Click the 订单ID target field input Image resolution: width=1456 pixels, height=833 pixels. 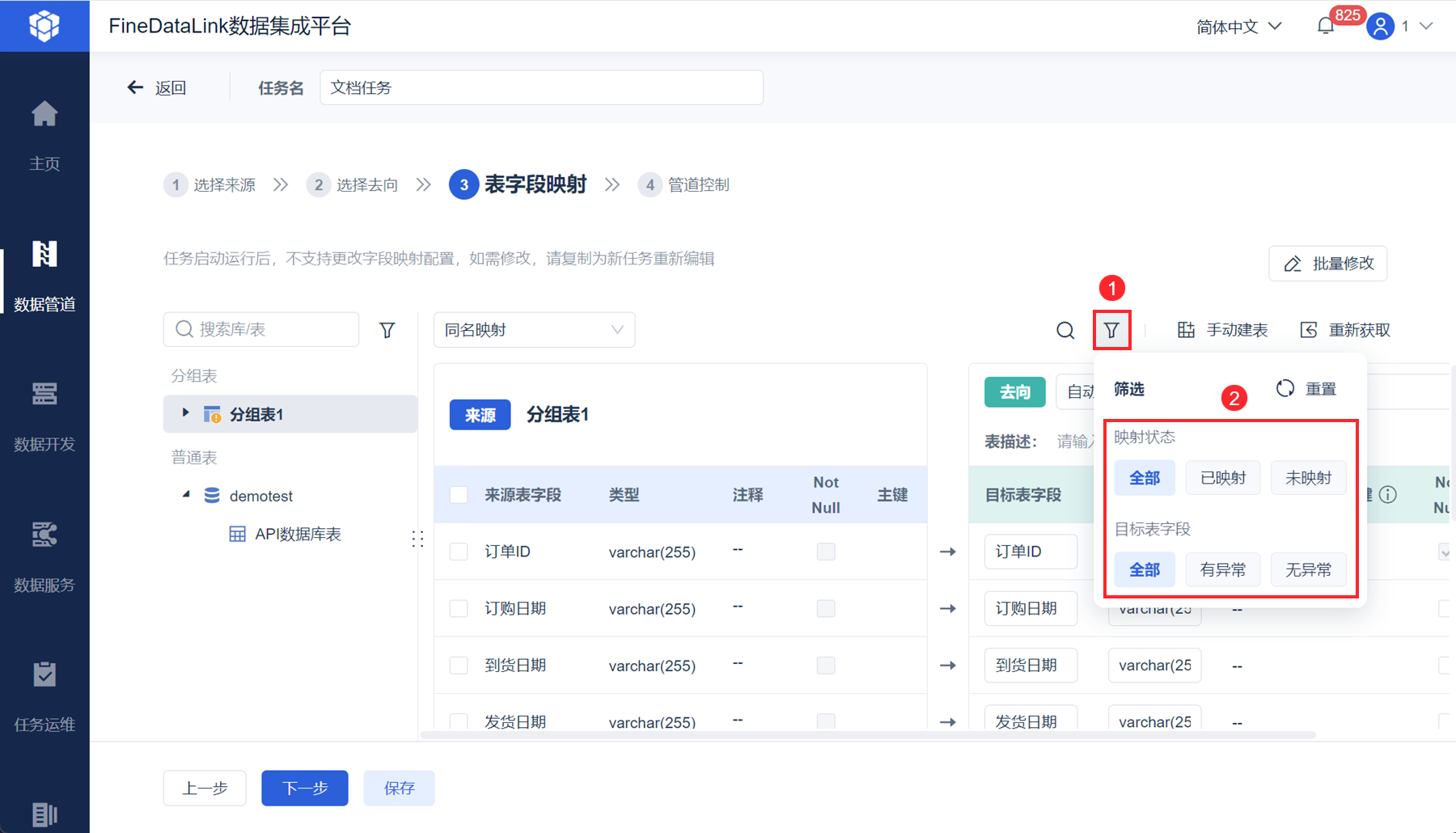pos(1031,552)
